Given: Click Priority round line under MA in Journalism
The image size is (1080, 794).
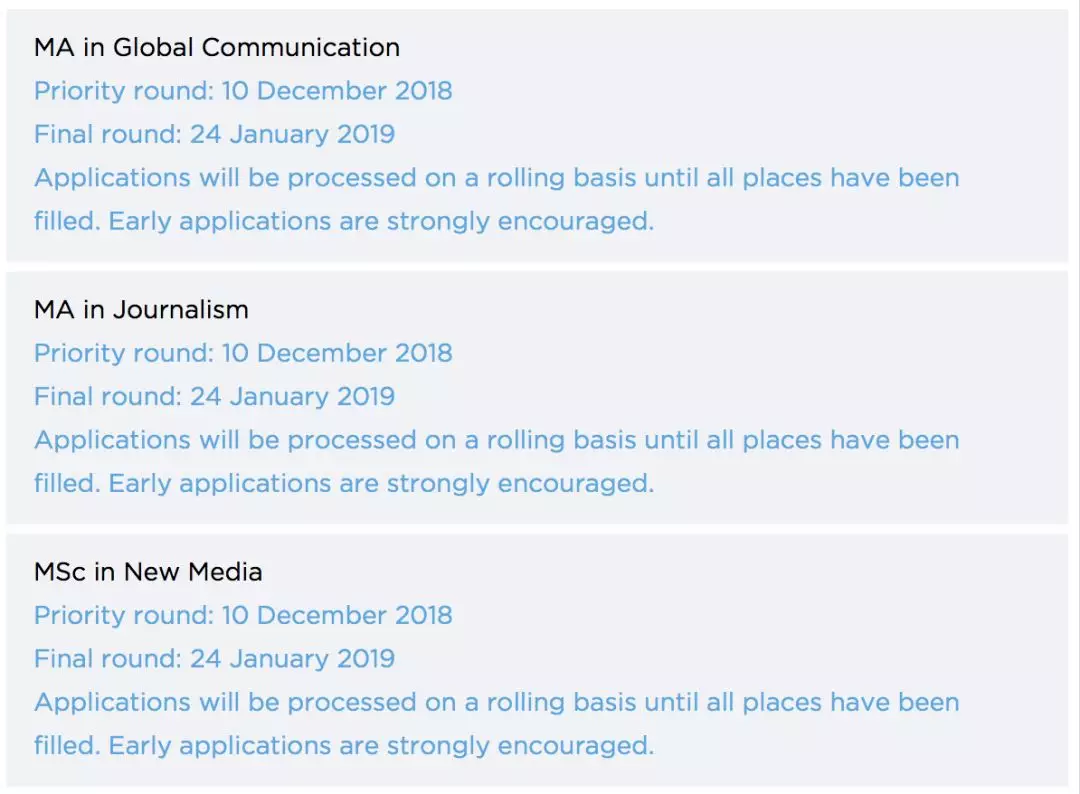Looking at the screenshot, I should coord(243,353).
